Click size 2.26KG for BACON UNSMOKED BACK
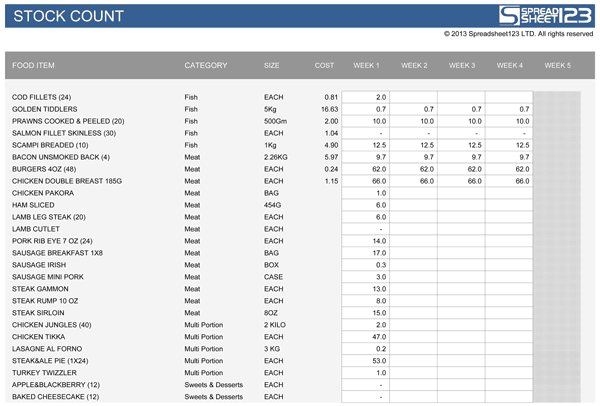The width and height of the screenshot is (600, 406). (276, 157)
